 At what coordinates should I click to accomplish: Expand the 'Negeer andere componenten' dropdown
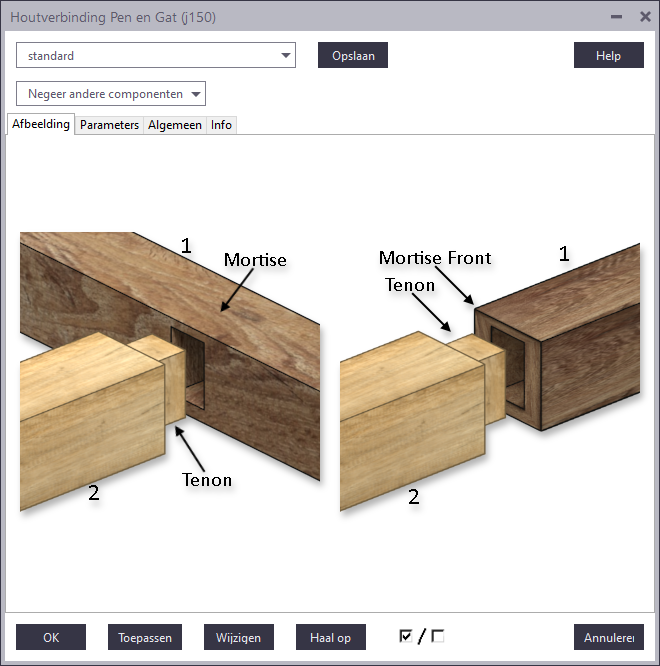coord(111,94)
